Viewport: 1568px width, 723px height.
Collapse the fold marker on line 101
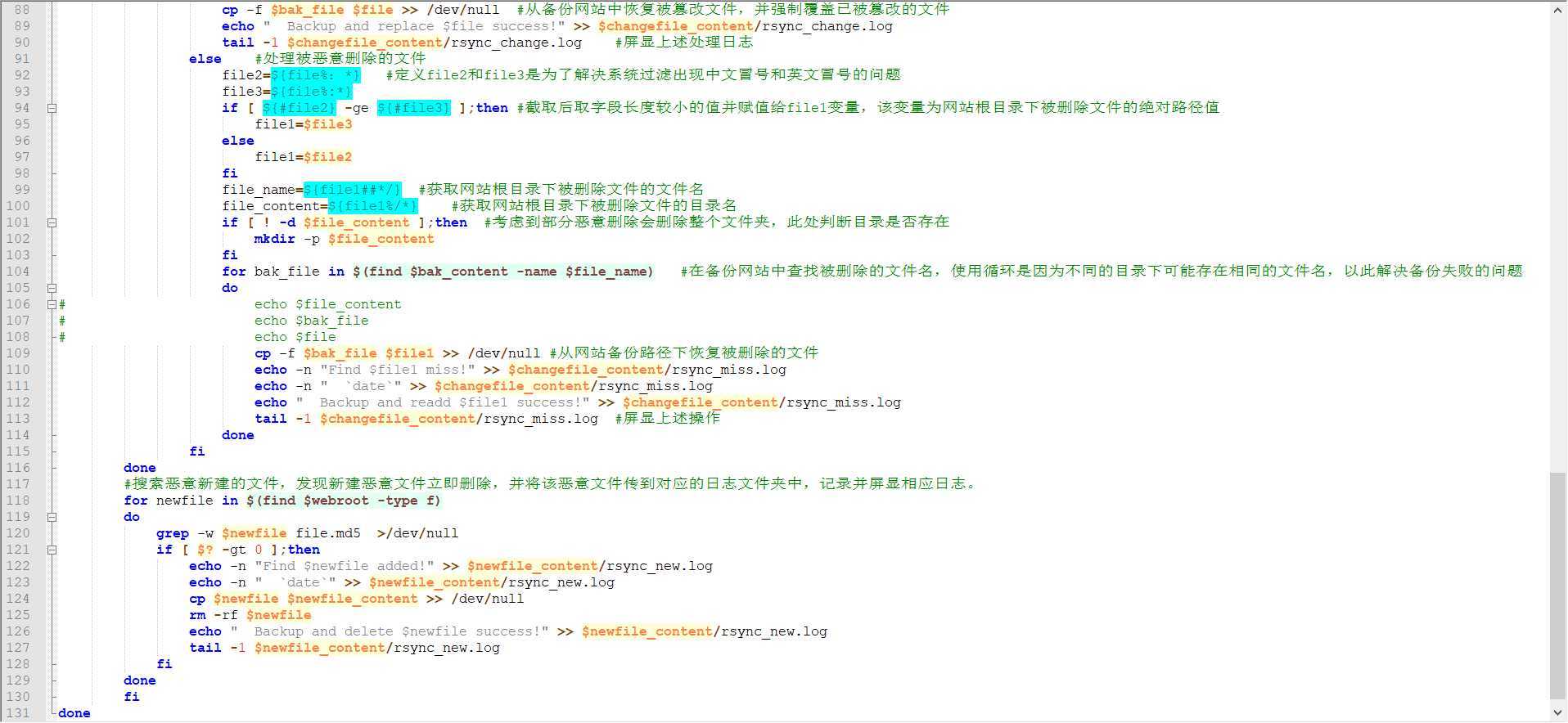pyautogui.click(x=52, y=222)
